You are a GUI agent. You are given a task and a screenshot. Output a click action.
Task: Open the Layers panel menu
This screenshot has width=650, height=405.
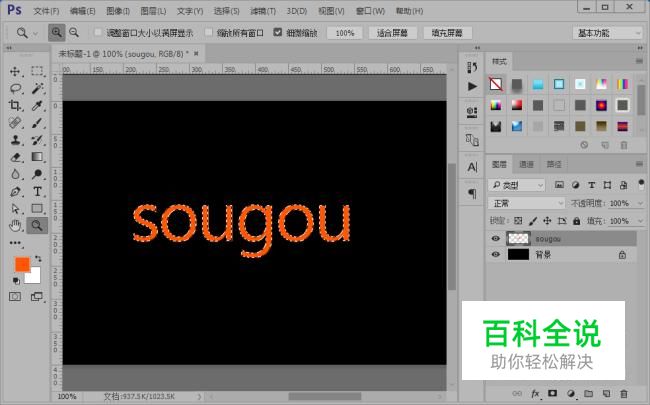pos(639,165)
